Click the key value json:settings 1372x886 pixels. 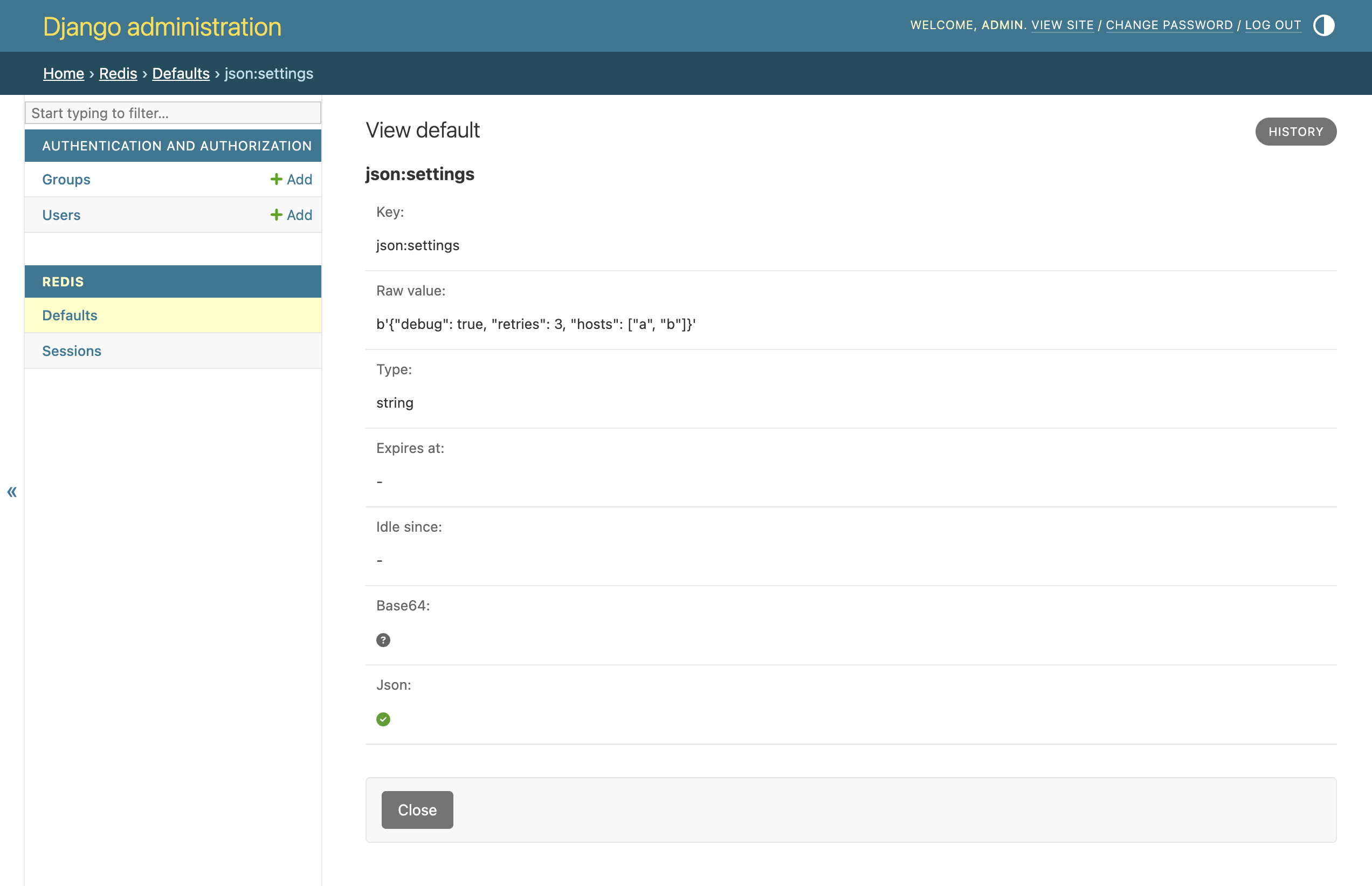pos(417,245)
